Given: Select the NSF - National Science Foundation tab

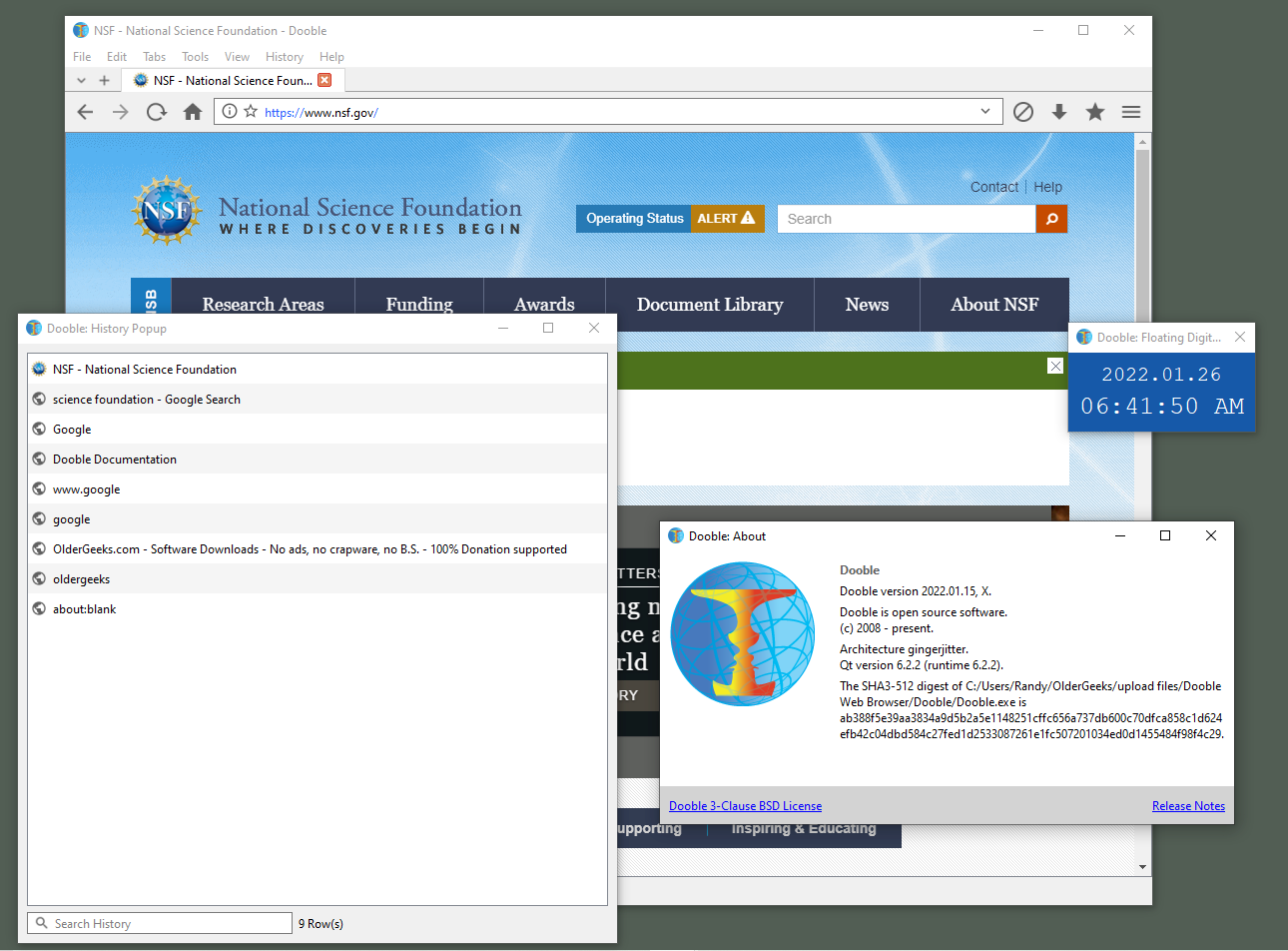Looking at the screenshot, I should tap(233, 80).
